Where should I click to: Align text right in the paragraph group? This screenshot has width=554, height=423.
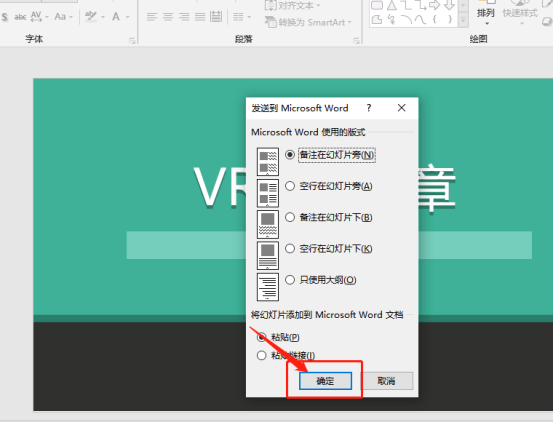184,17
